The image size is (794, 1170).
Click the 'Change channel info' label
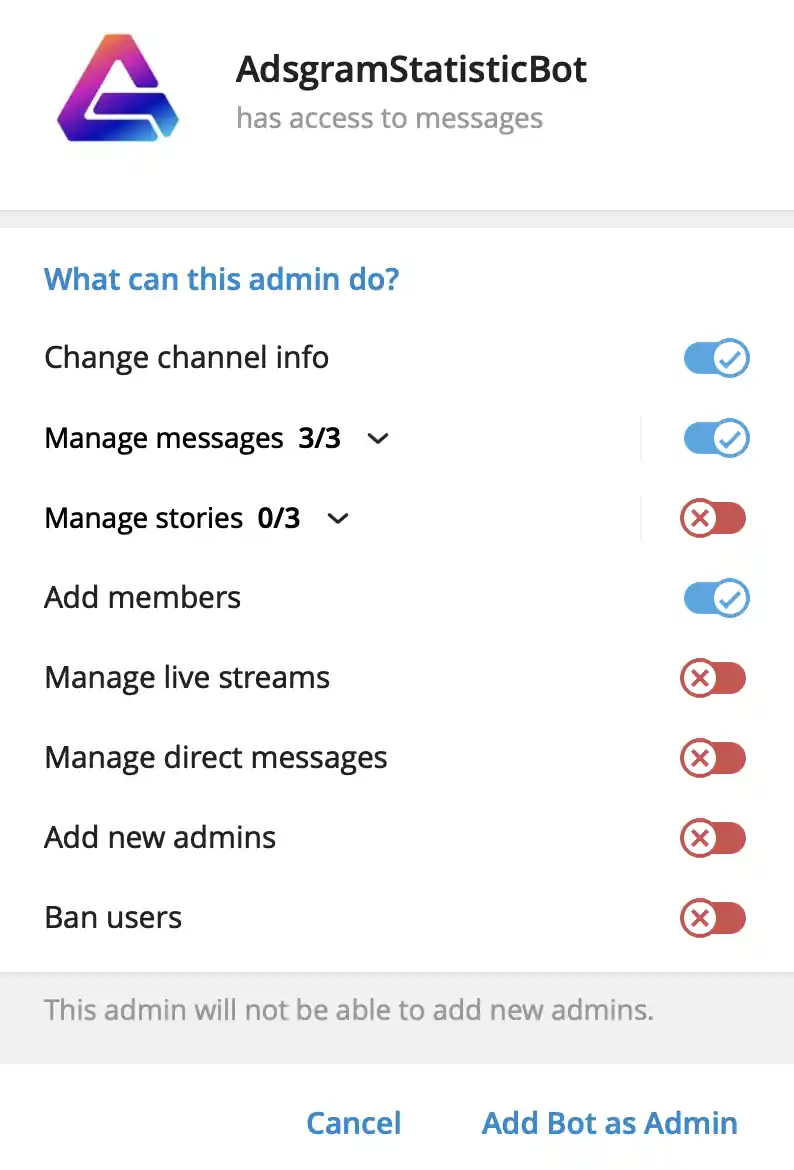(x=187, y=358)
